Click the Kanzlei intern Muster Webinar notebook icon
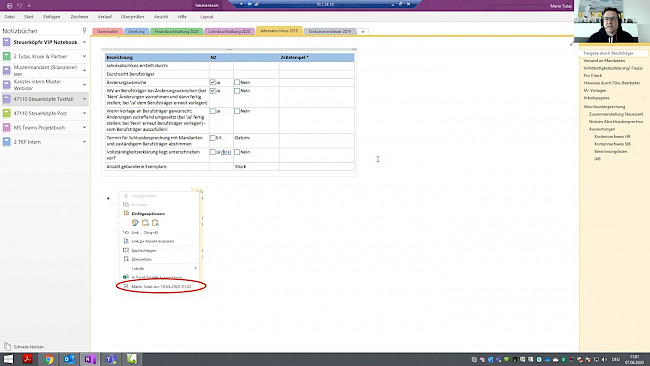 [6, 85]
